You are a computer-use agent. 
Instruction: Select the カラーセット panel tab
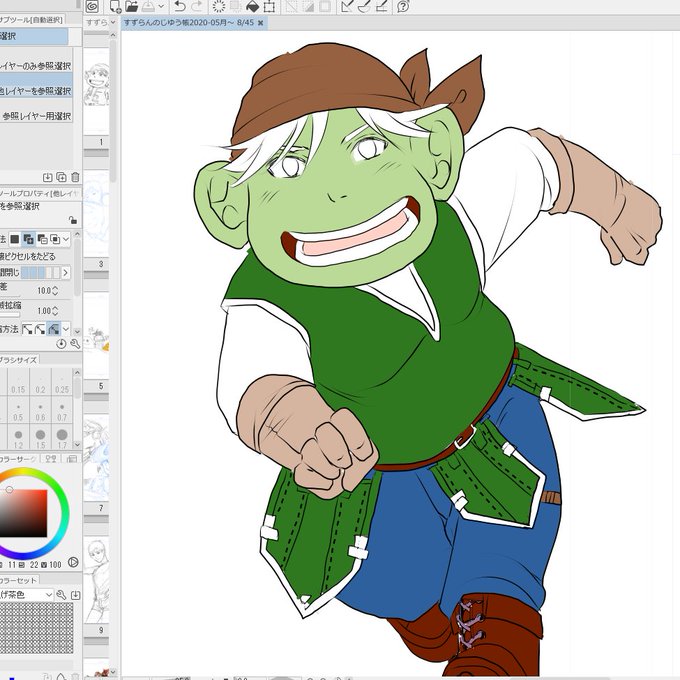(x=19, y=580)
